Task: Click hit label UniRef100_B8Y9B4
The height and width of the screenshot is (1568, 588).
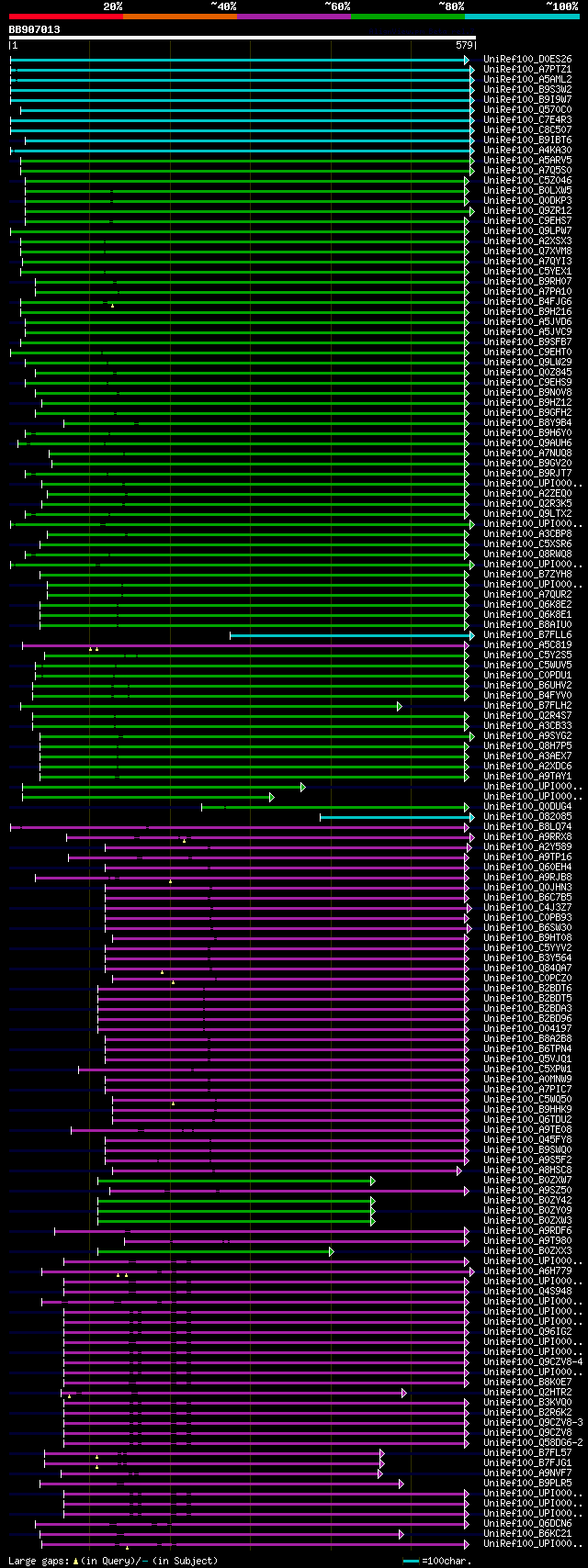Action: pyautogui.click(x=527, y=423)
